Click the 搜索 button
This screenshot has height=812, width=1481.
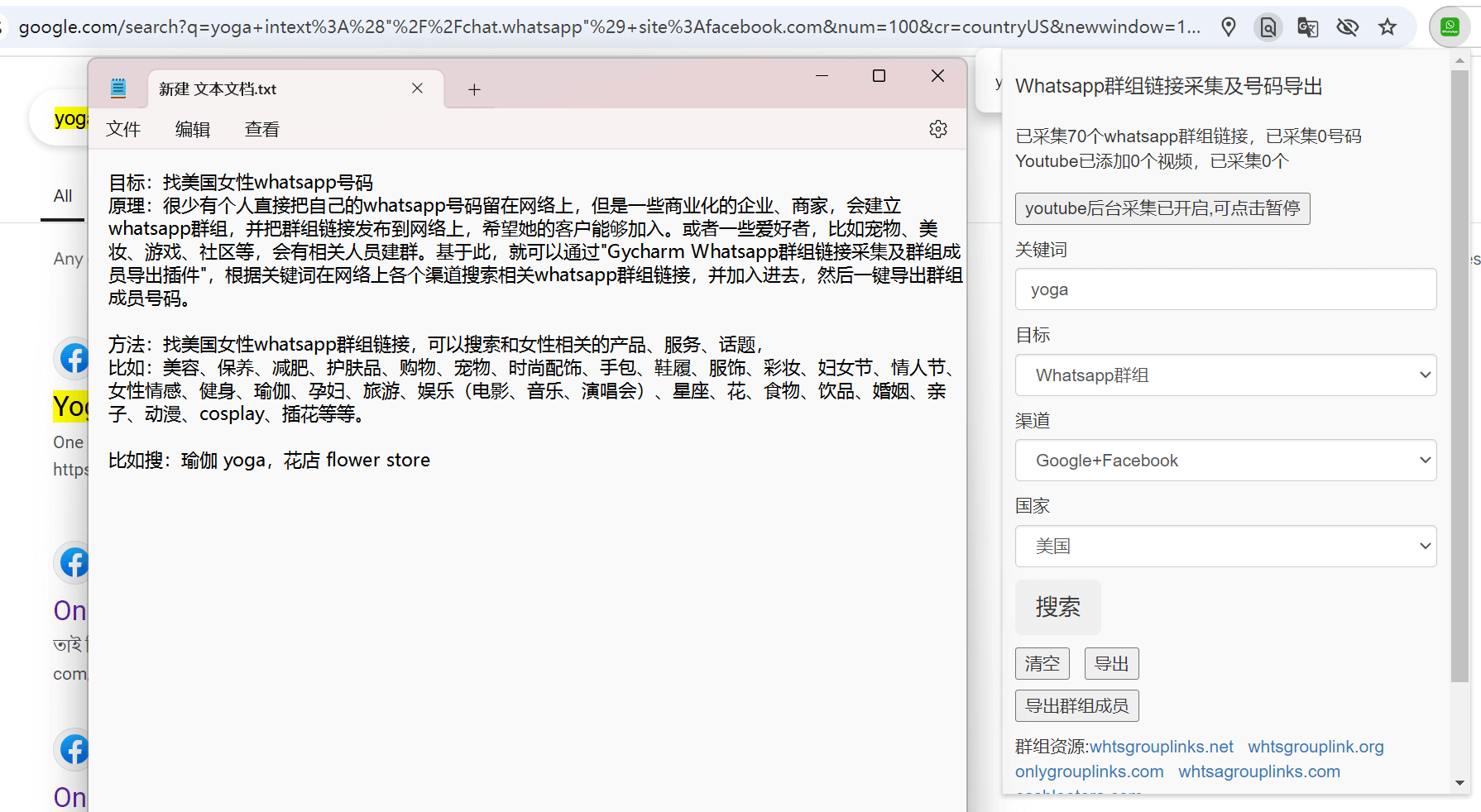point(1058,607)
